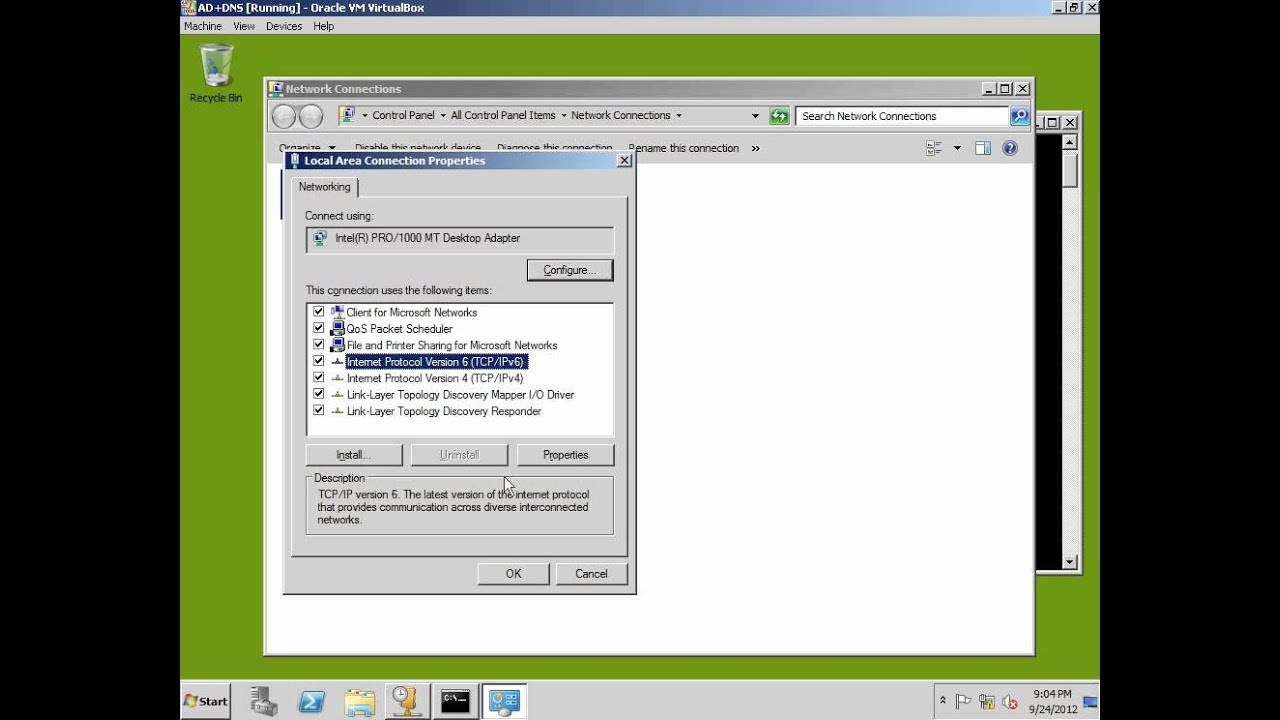This screenshot has height=720, width=1280.
Task: Open Windows PowerShell from the taskbar
Action: tap(311, 701)
